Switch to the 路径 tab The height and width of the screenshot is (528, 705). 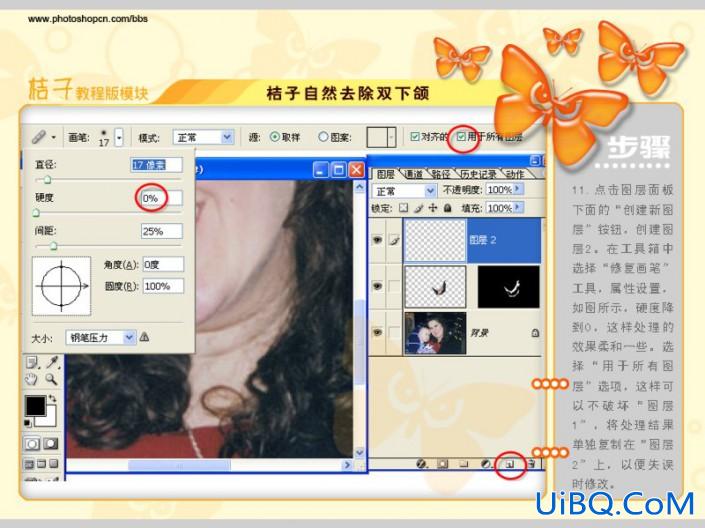point(441,174)
